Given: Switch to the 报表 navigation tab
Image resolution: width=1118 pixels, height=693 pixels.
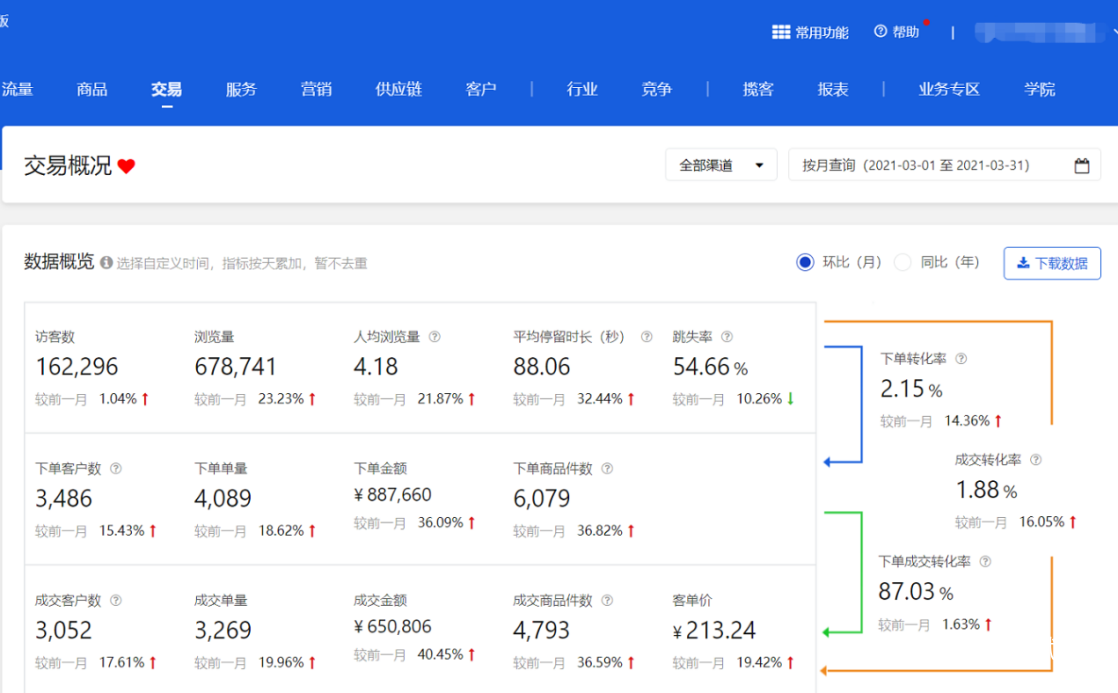Looking at the screenshot, I should pos(833,89).
